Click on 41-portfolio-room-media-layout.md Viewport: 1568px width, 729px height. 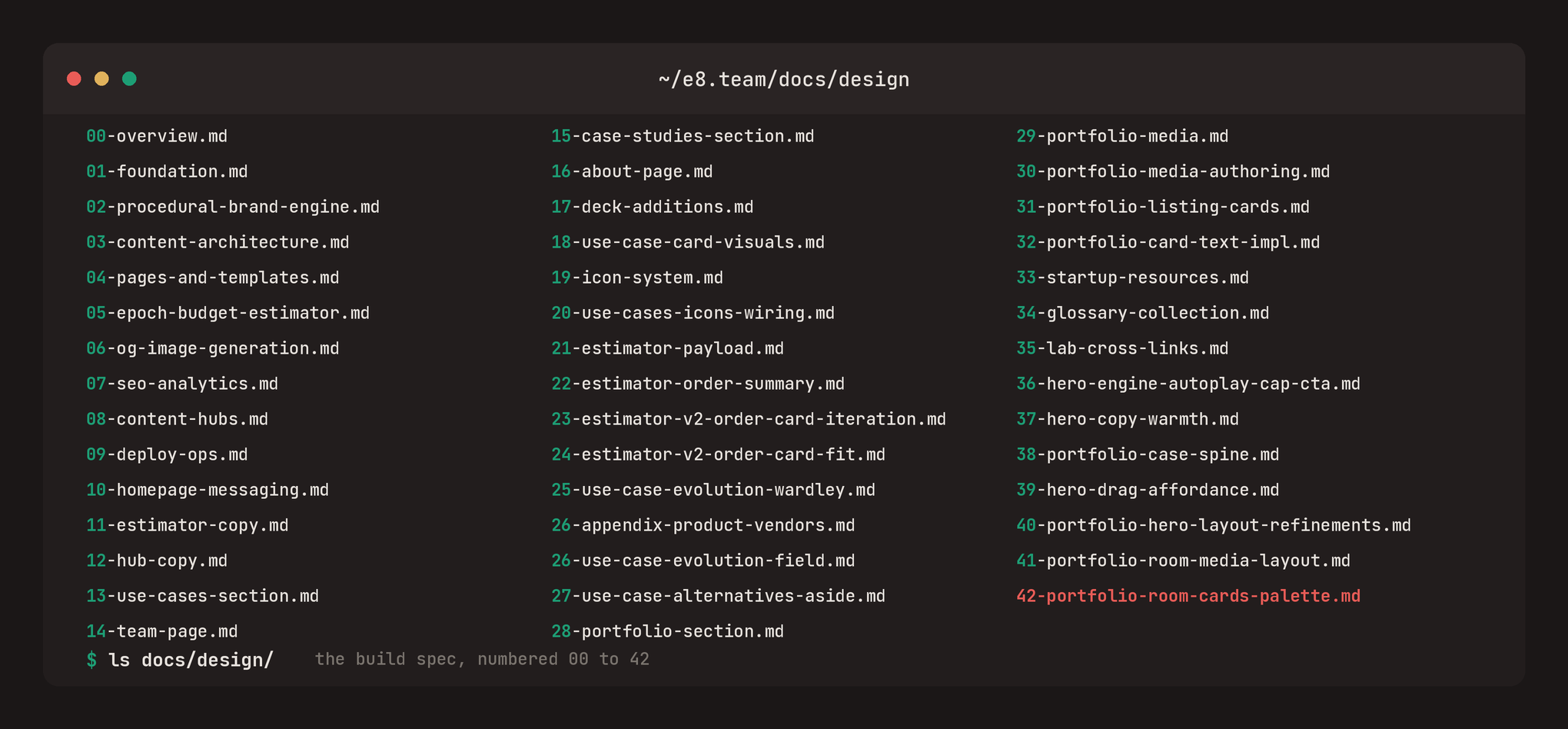click(1184, 561)
